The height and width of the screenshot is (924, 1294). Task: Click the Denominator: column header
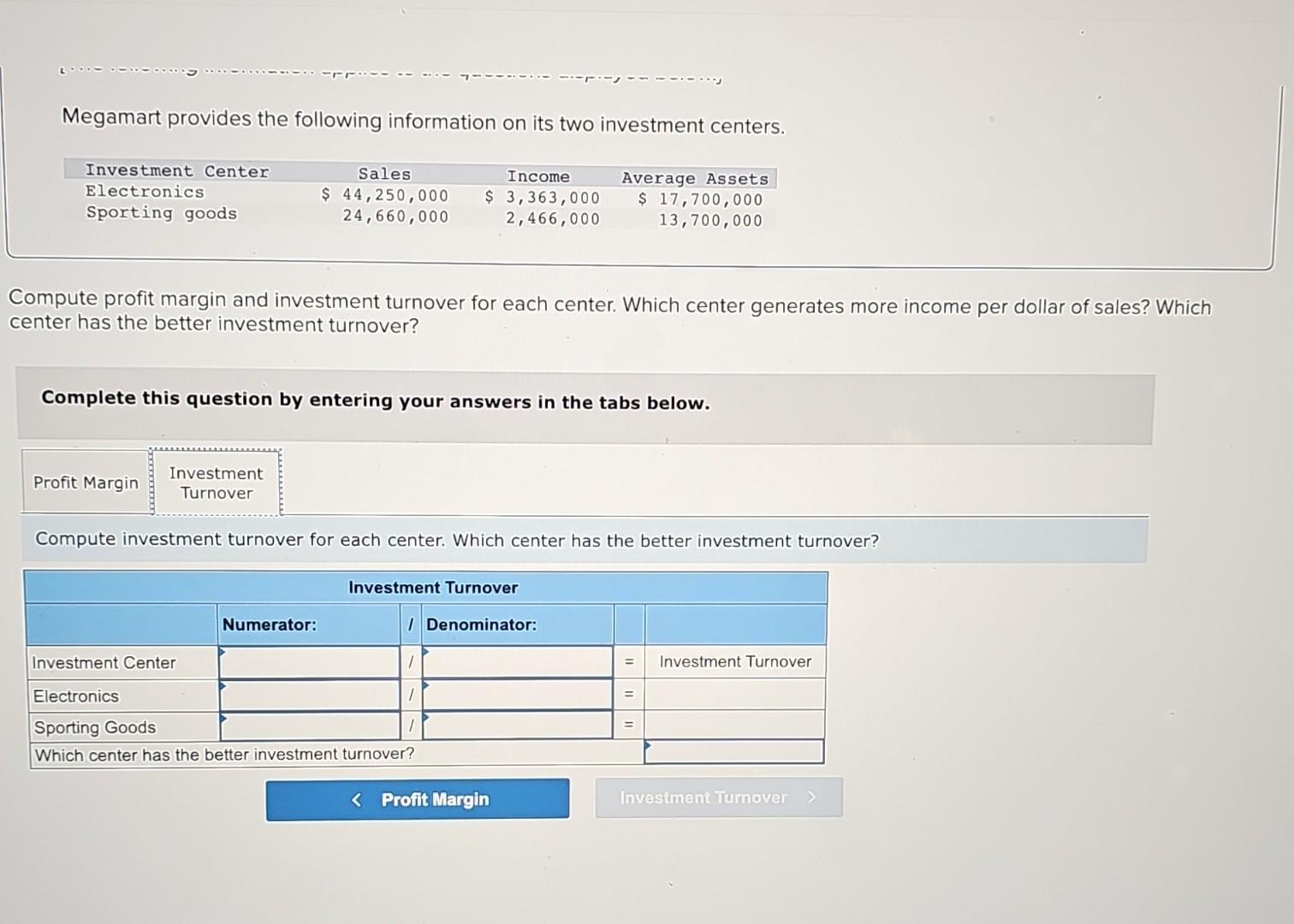click(482, 625)
